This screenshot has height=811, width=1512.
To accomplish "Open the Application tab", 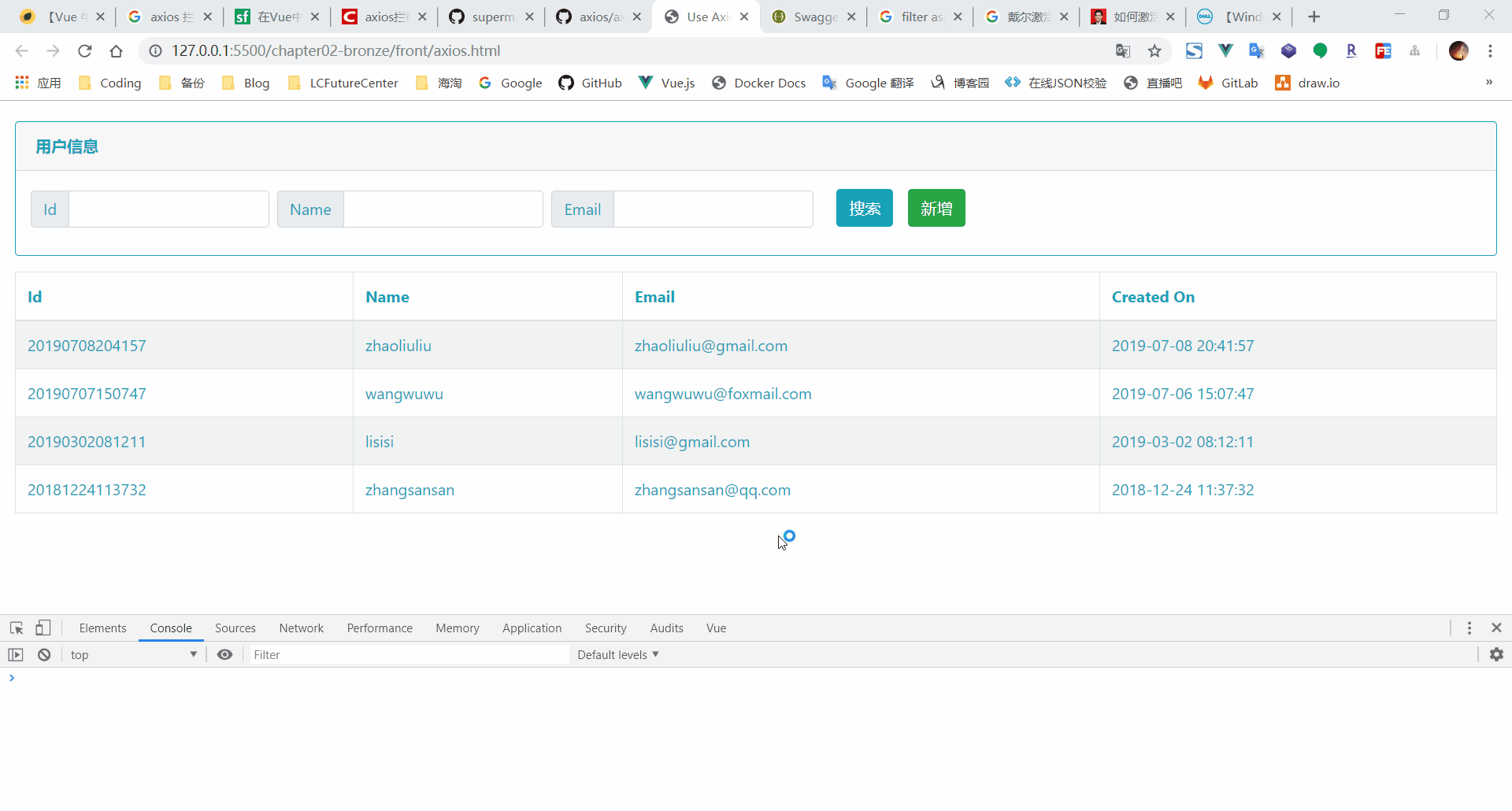I will pyautogui.click(x=532, y=628).
